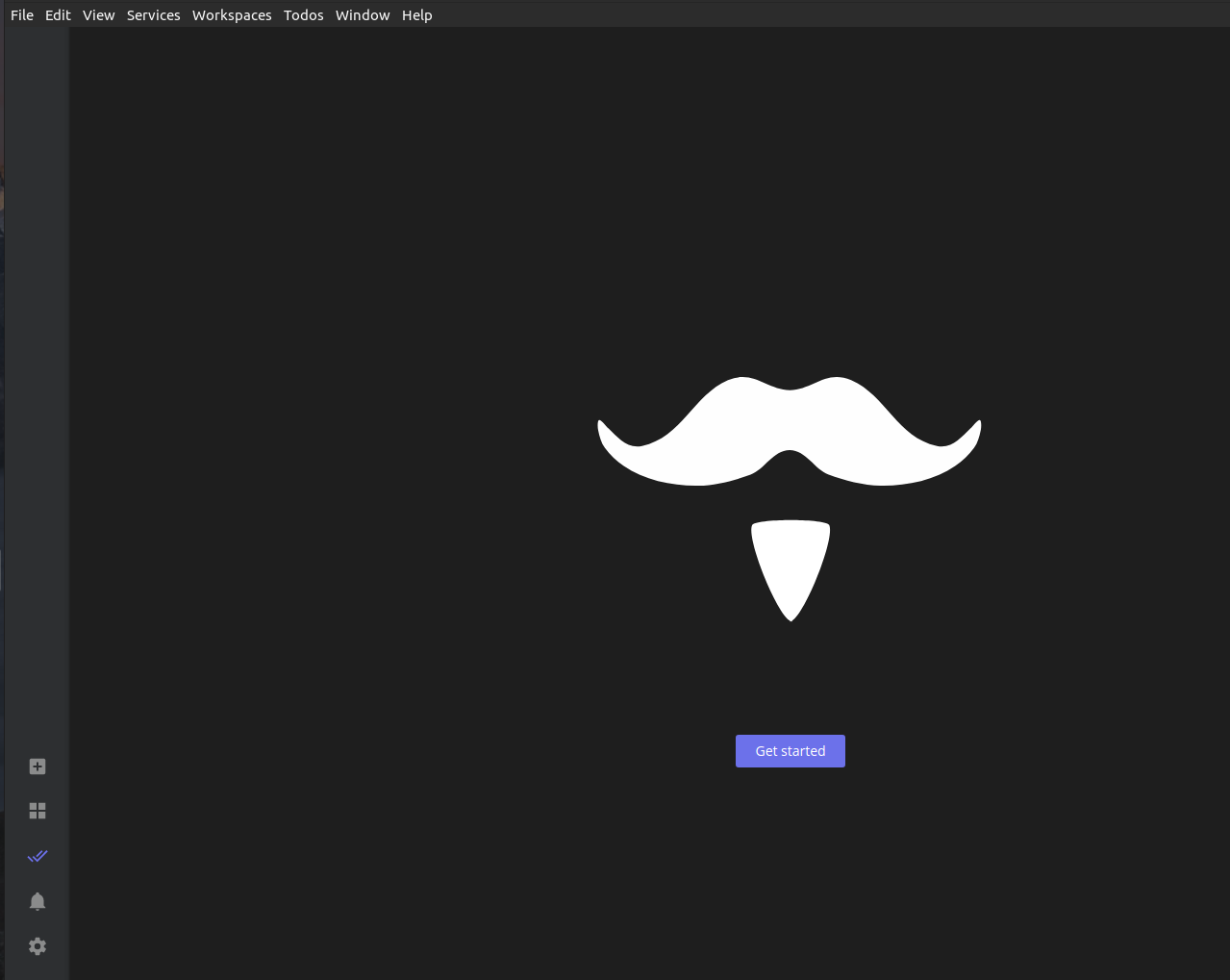Click the Get started button
This screenshot has height=980, width=1230.
point(791,751)
